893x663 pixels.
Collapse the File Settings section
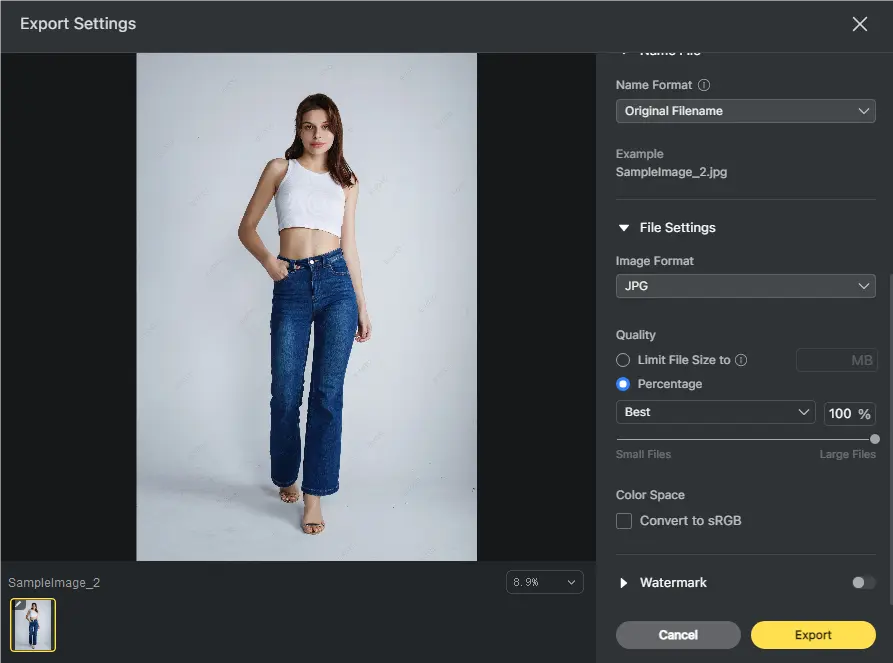click(624, 228)
